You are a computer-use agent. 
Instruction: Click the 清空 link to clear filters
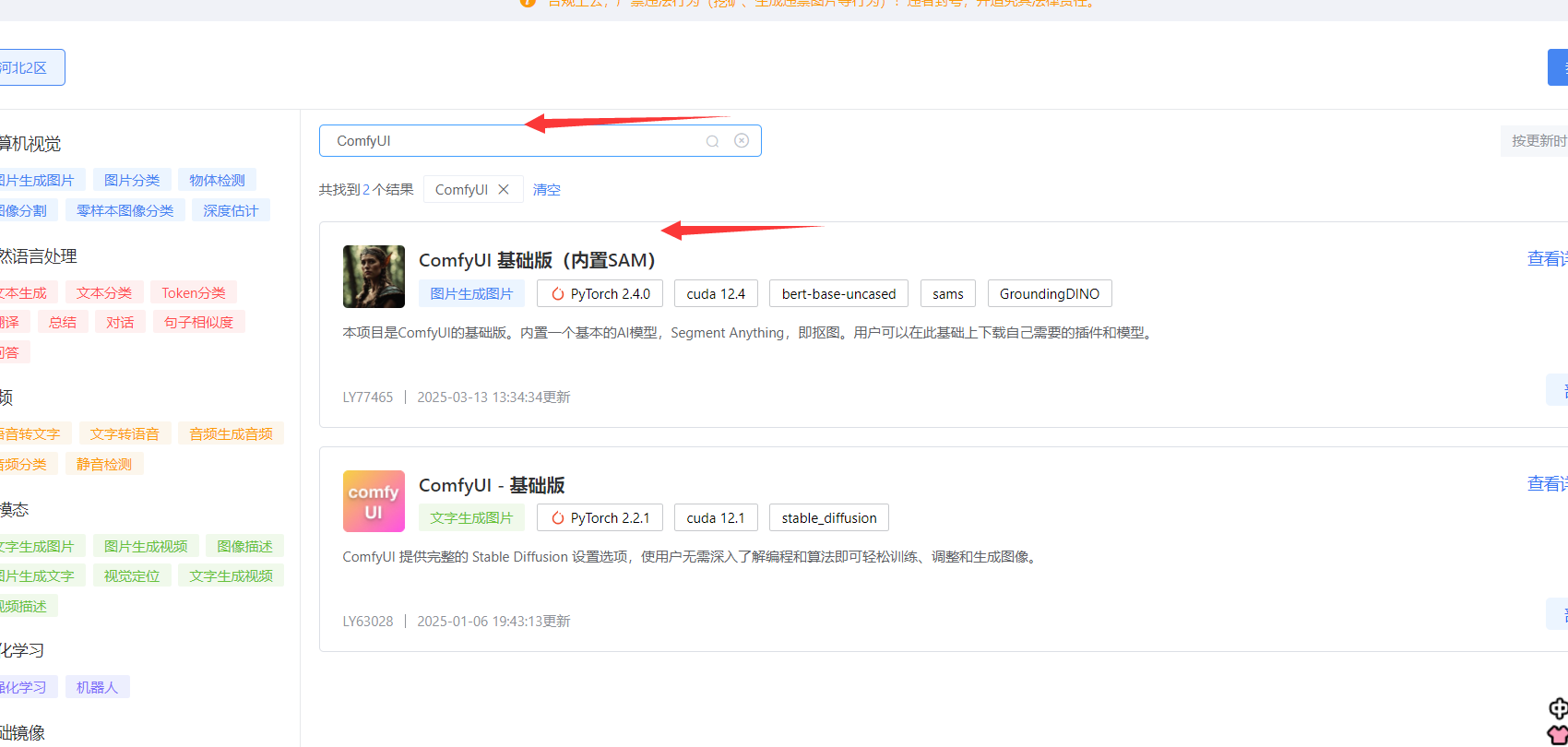tap(547, 189)
